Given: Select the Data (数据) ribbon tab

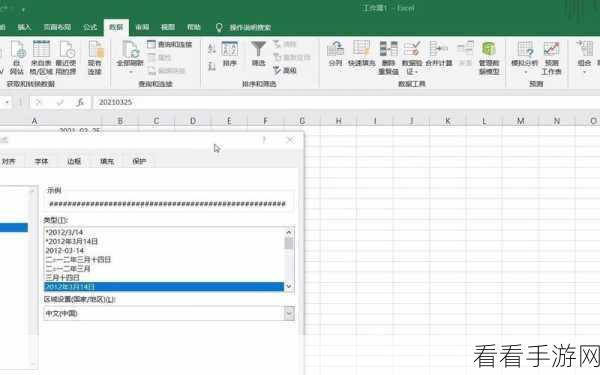Looking at the screenshot, I should click(116, 27).
